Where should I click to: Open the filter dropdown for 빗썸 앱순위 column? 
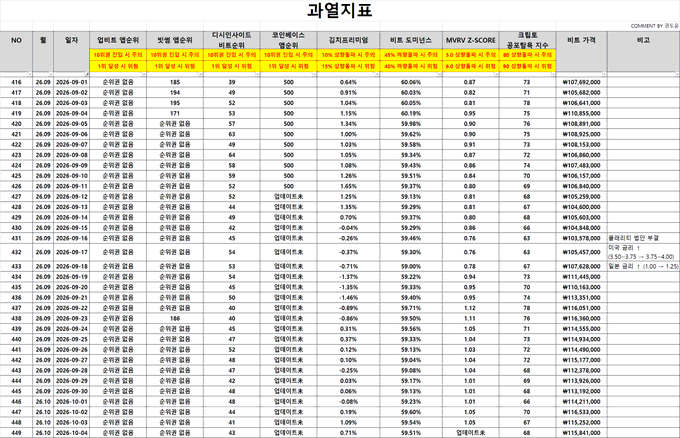200,74
